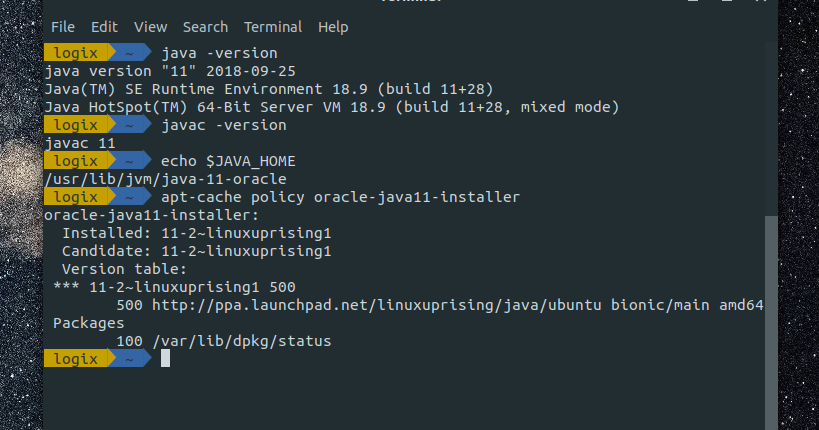Click the "javac -version" command text
Image resolution: width=819 pixels, height=430 pixels.
coord(223,125)
